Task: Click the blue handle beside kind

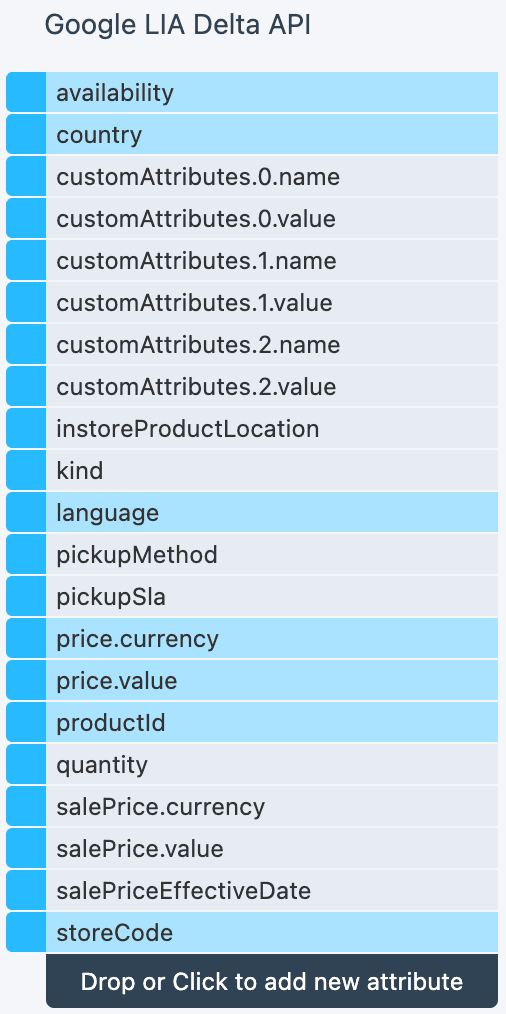Action: pos(26,470)
